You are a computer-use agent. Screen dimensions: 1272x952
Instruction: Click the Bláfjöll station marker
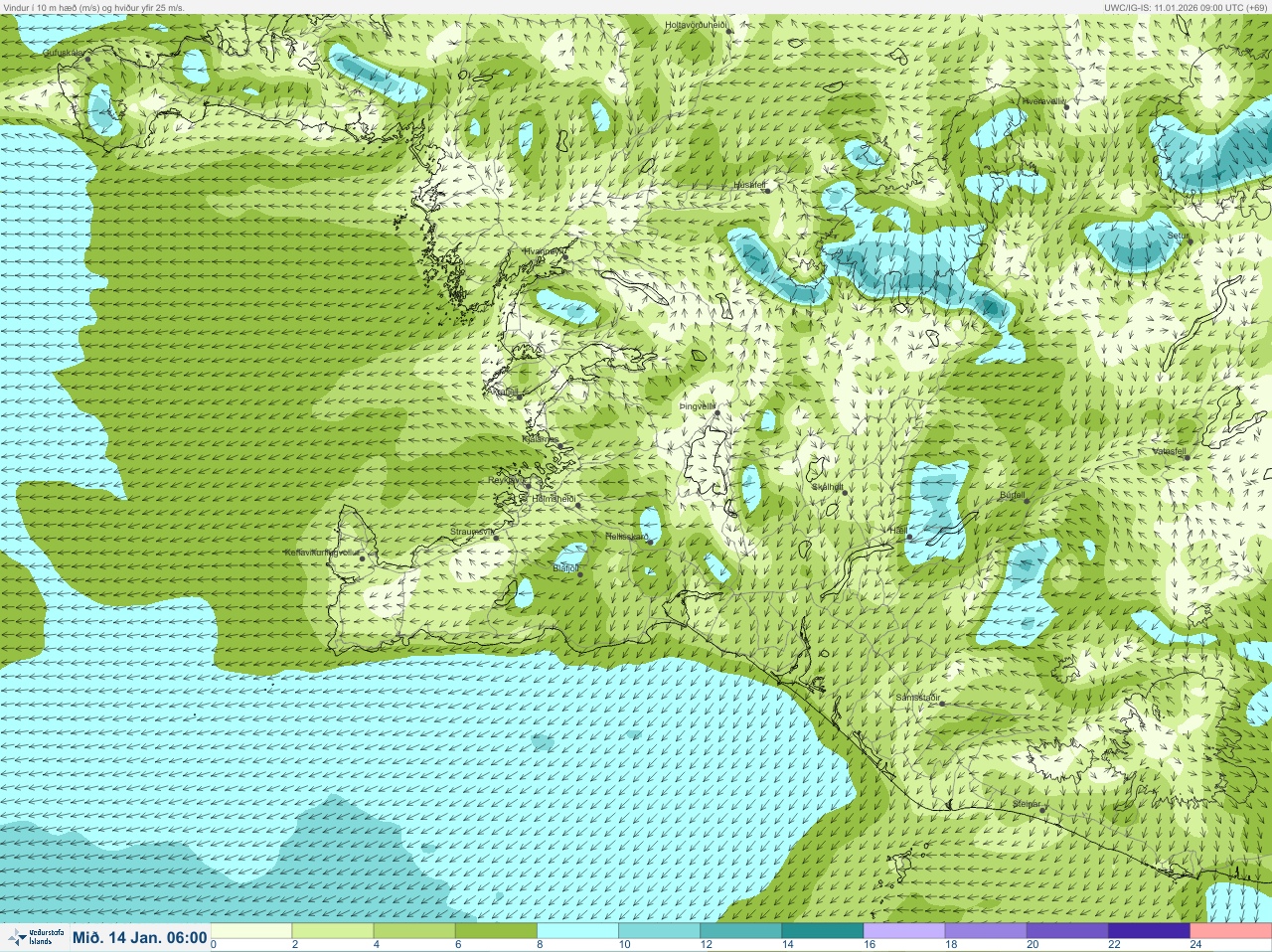point(580,574)
